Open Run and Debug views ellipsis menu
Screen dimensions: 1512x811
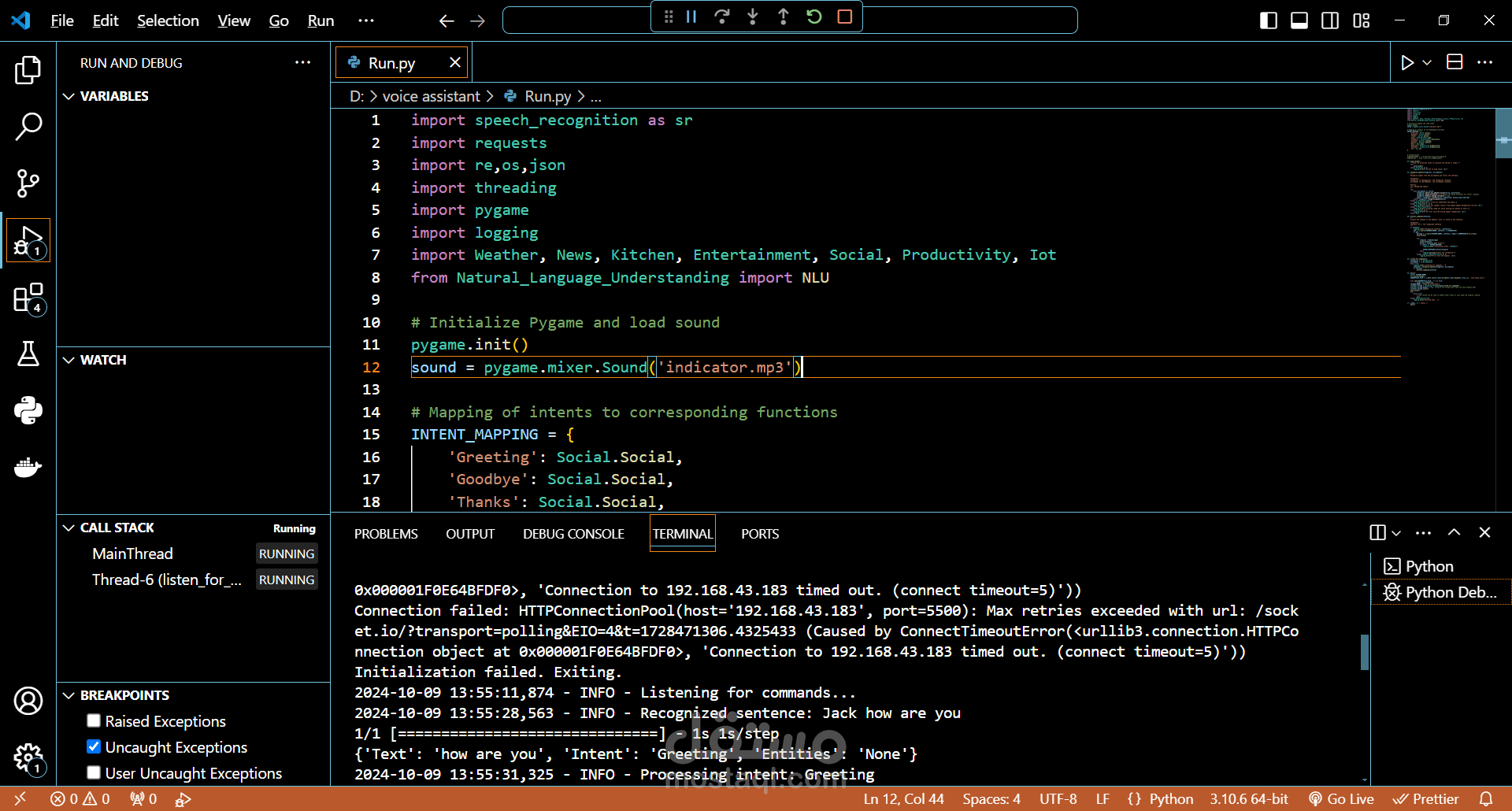[302, 62]
